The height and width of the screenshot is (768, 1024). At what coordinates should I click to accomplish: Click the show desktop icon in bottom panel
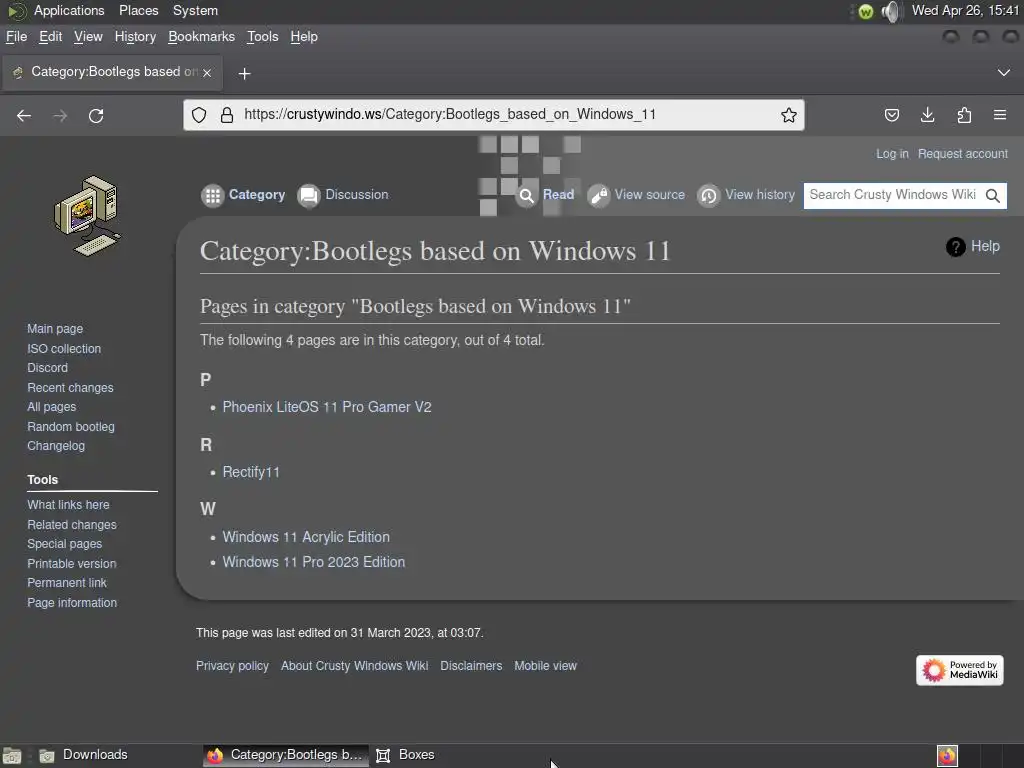12,756
